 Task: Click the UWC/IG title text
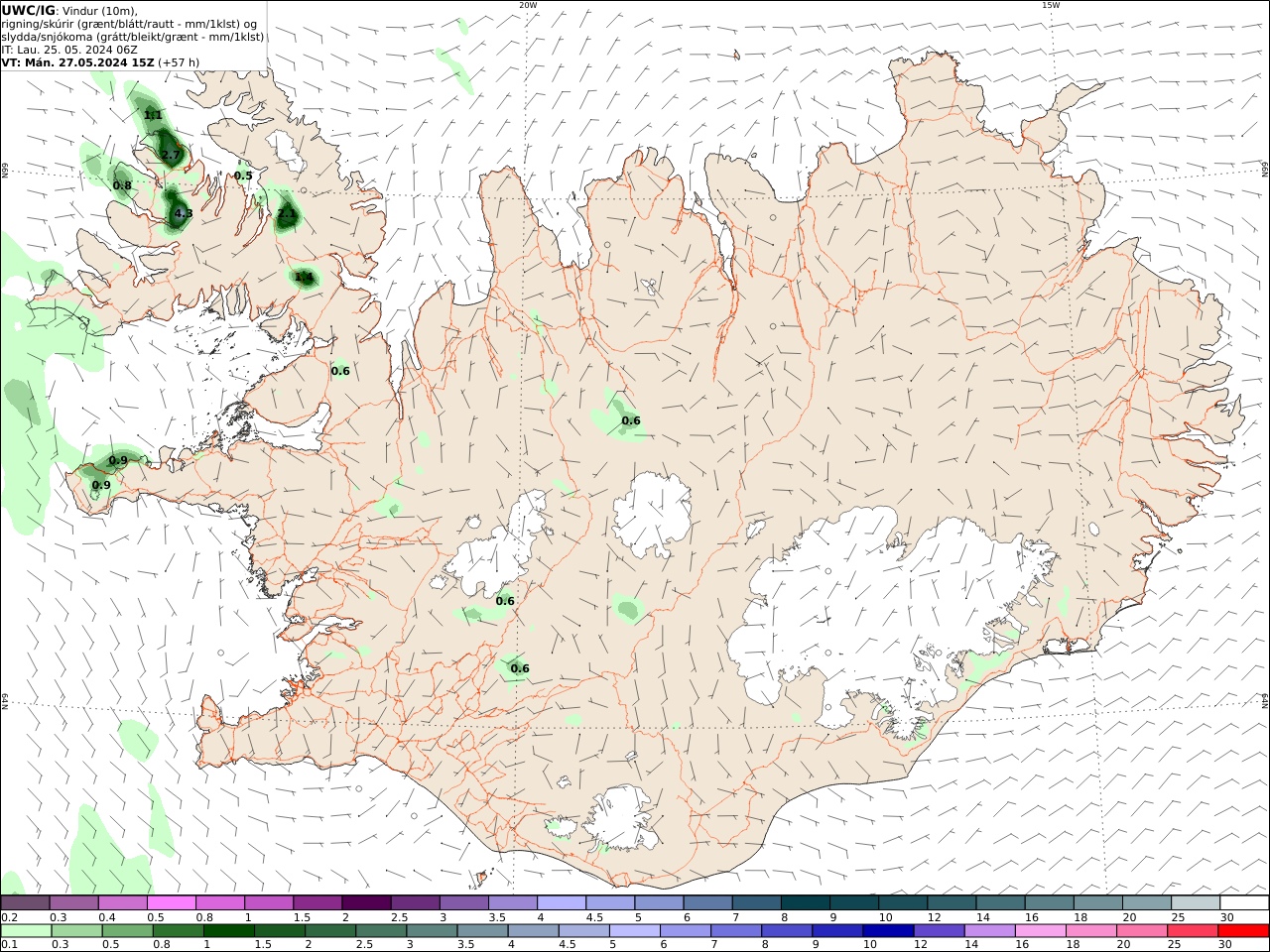(x=28, y=10)
